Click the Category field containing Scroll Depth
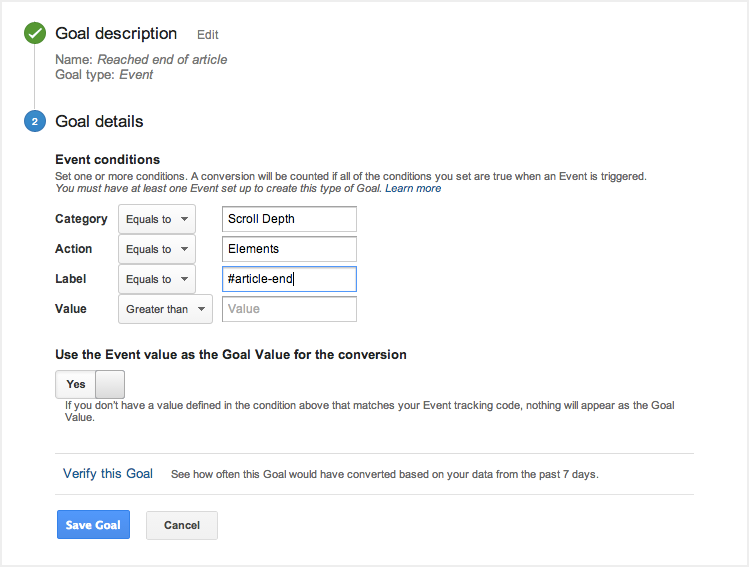The image size is (749, 567). coord(289,219)
